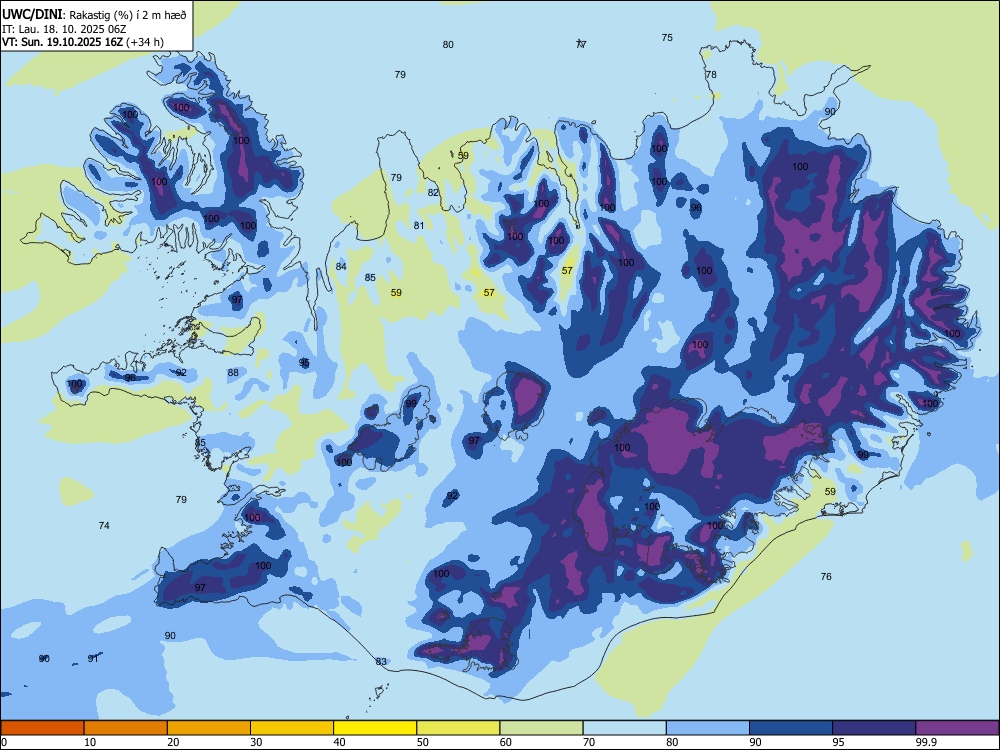Click the '88' value on the Snæfellsnes peninsula
Image resolution: width=1000 pixels, height=750 pixels.
233,372
